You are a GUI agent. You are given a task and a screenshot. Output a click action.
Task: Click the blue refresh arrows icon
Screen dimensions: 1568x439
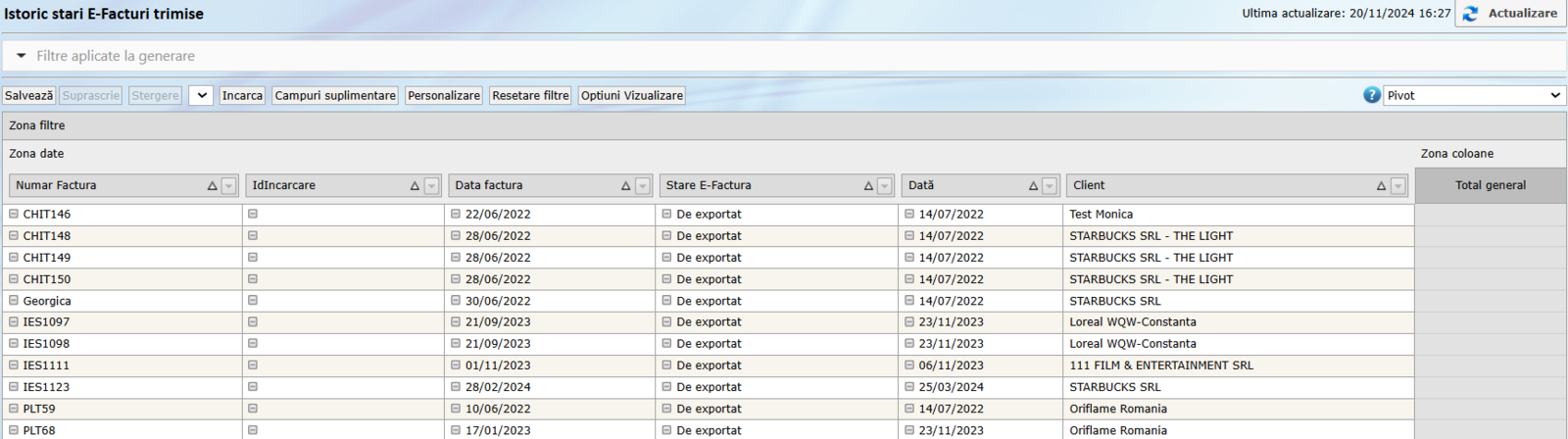(1470, 14)
